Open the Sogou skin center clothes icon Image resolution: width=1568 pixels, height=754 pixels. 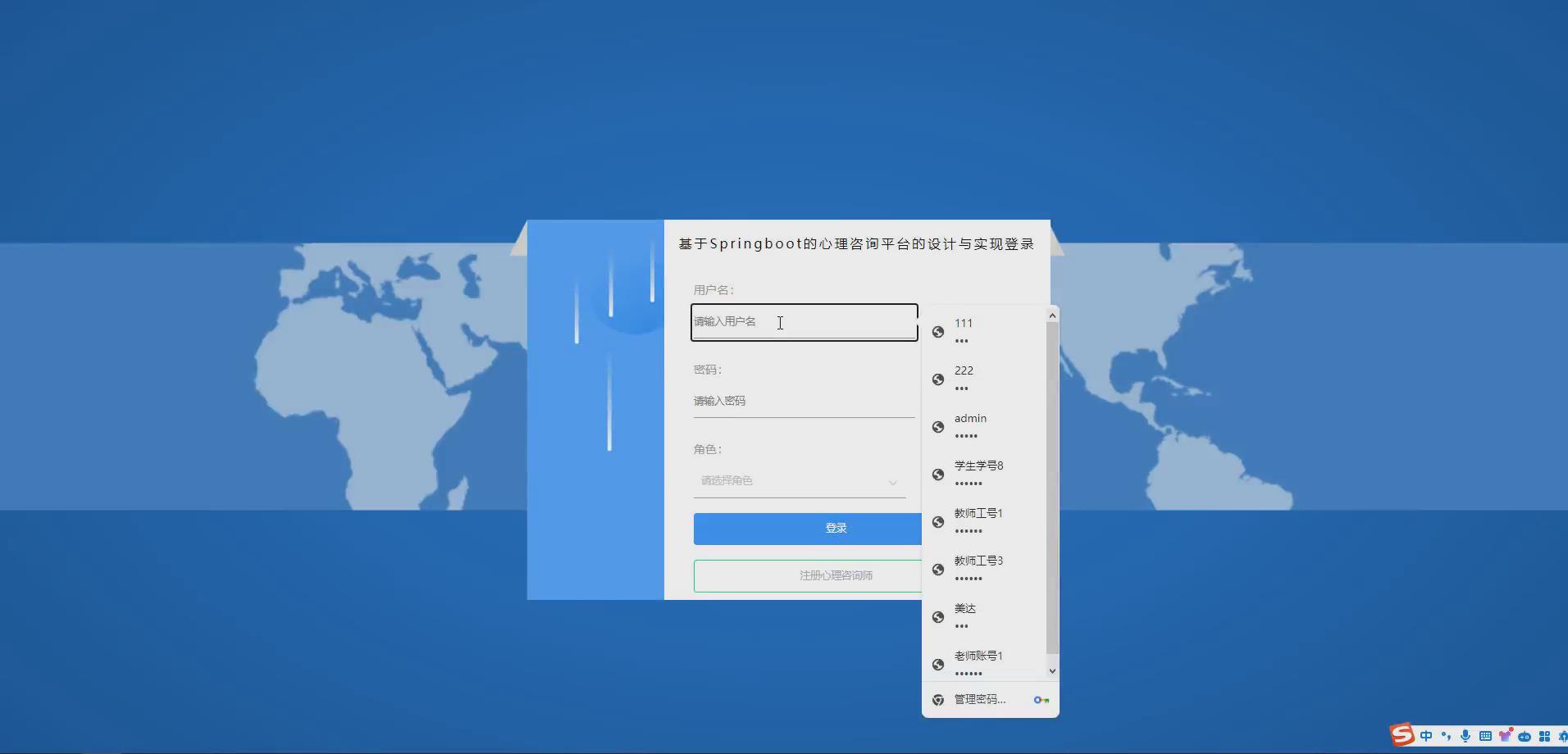click(1506, 735)
